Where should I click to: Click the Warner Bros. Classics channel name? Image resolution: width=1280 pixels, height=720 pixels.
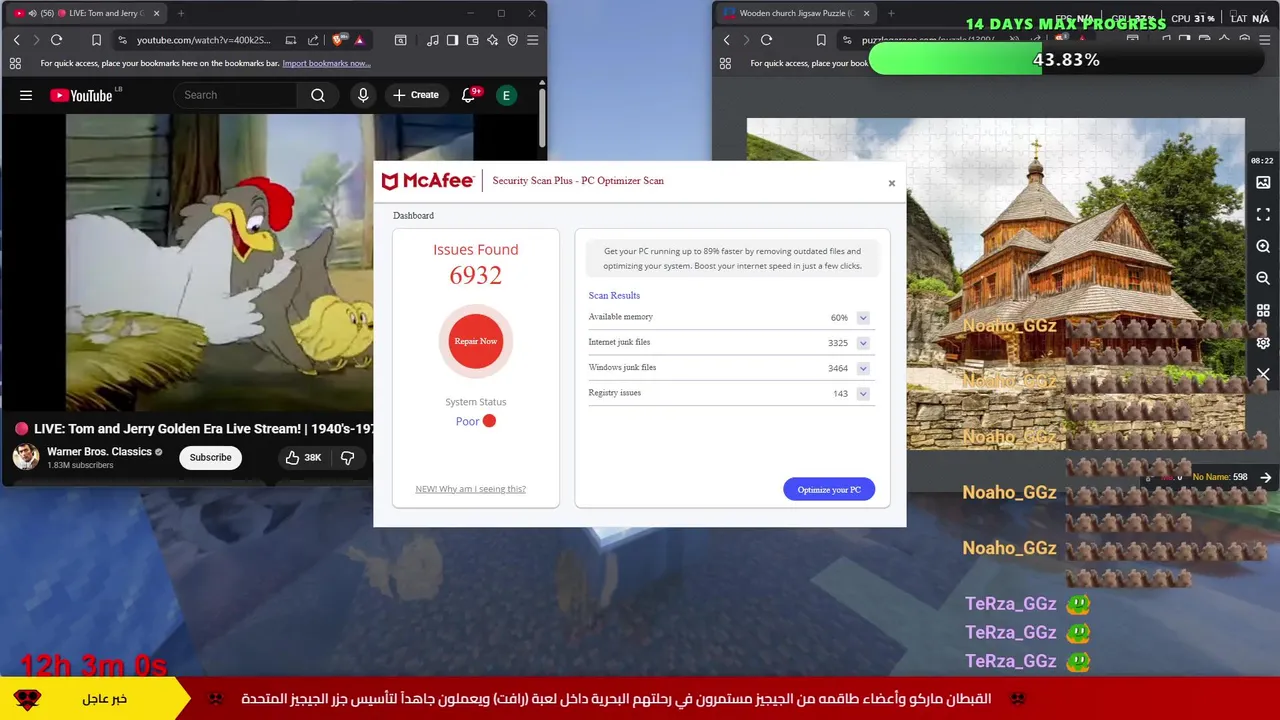[x=99, y=452]
